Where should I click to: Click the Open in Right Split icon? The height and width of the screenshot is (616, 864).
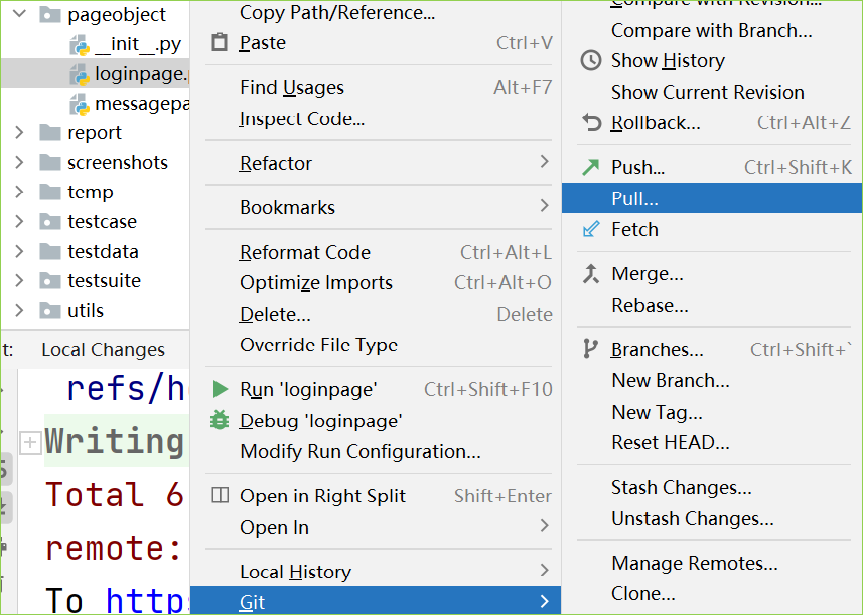point(220,496)
